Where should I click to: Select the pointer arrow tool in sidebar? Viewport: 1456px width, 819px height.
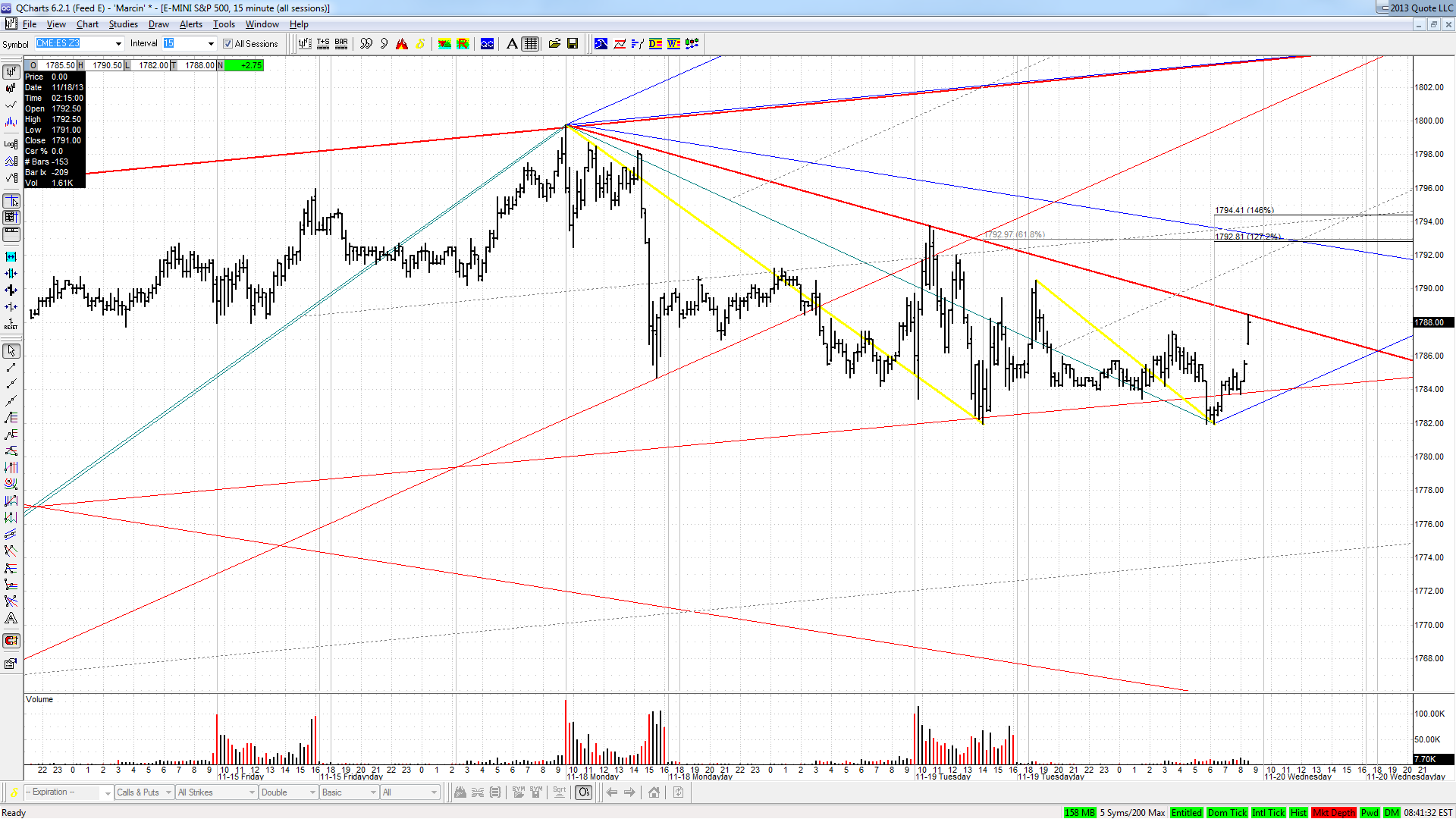click(11, 351)
